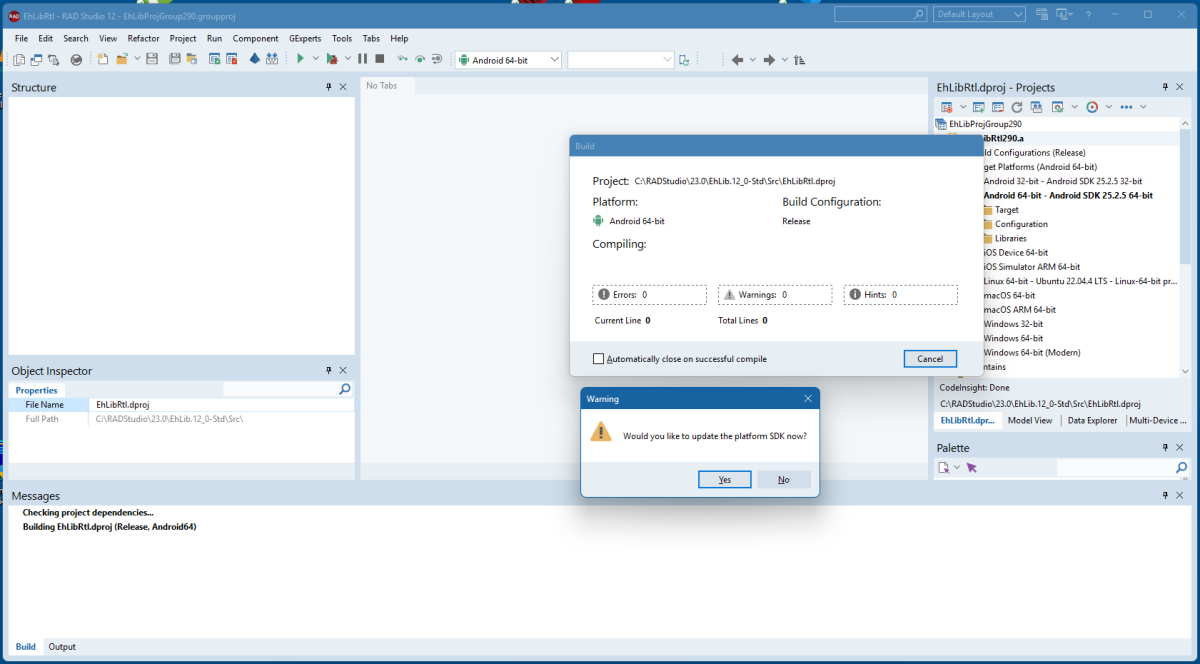Click the forward navigation arrow icon
The image size is (1200, 664).
coord(769,60)
